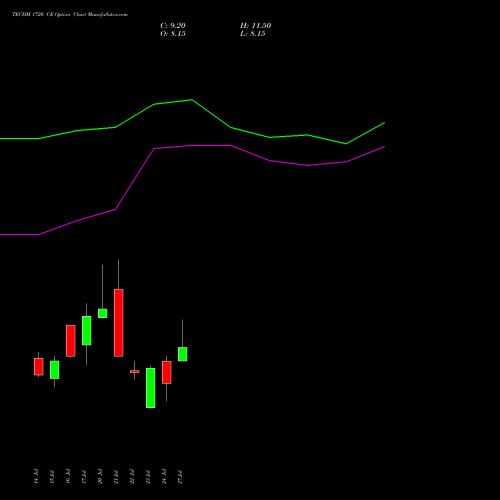Click the 23 Jul date label
The image size is (500, 500).
[x=148, y=476]
